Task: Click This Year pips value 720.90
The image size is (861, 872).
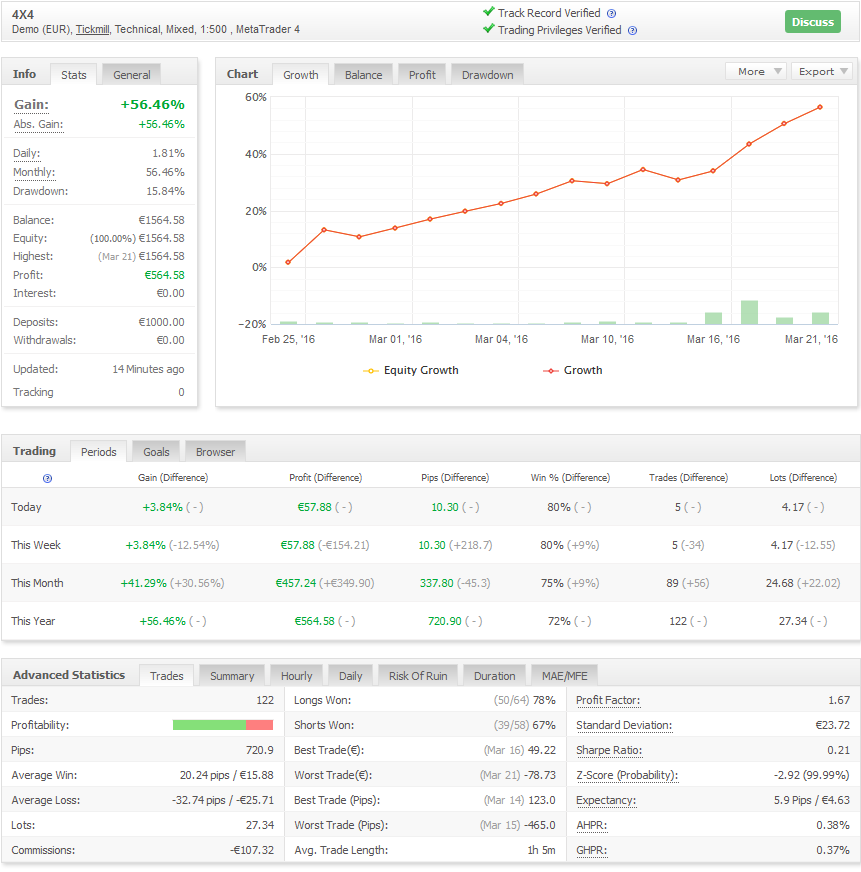Action: click(x=444, y=621)
